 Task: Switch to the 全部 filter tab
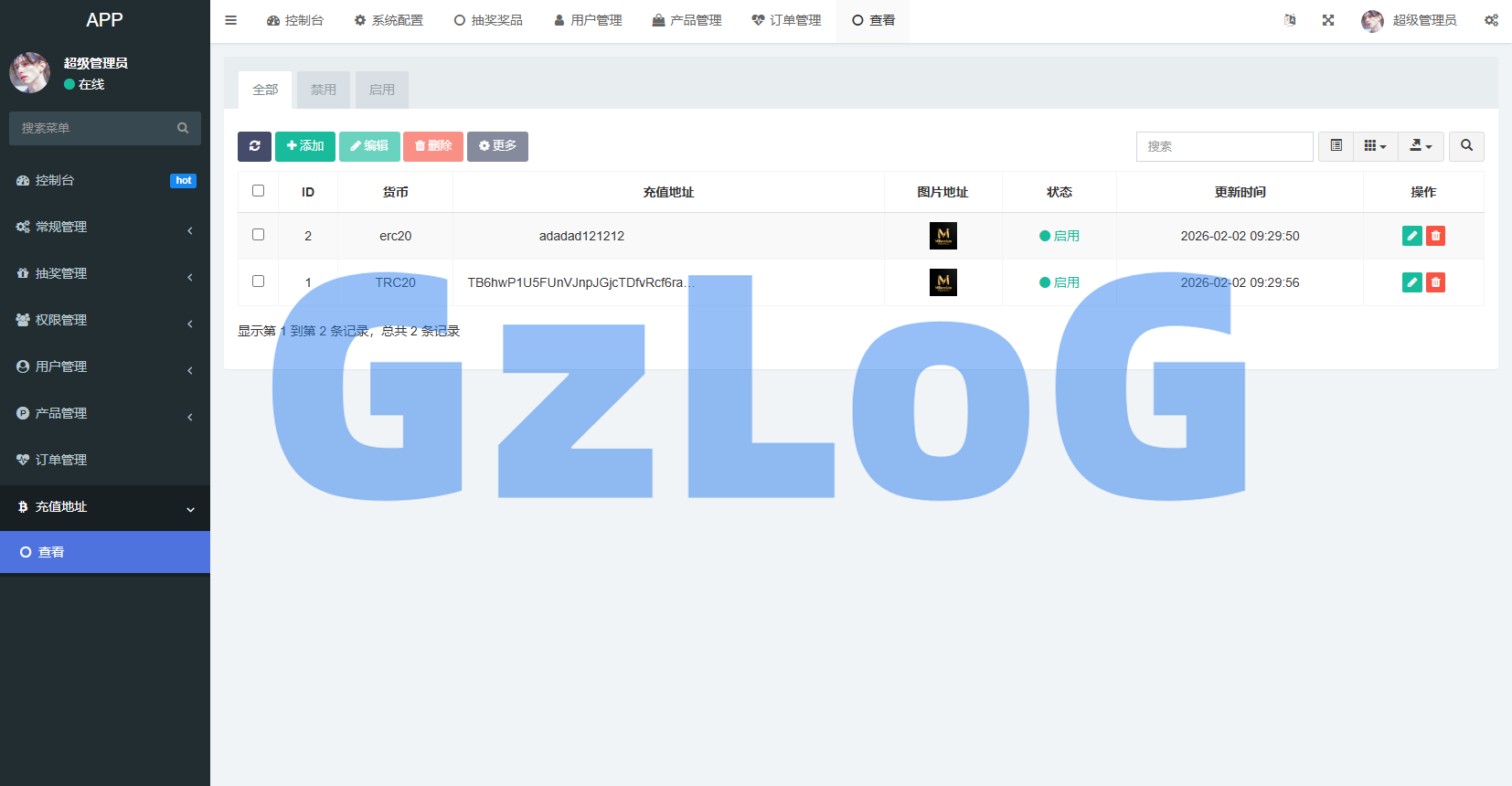pos(265,90)
